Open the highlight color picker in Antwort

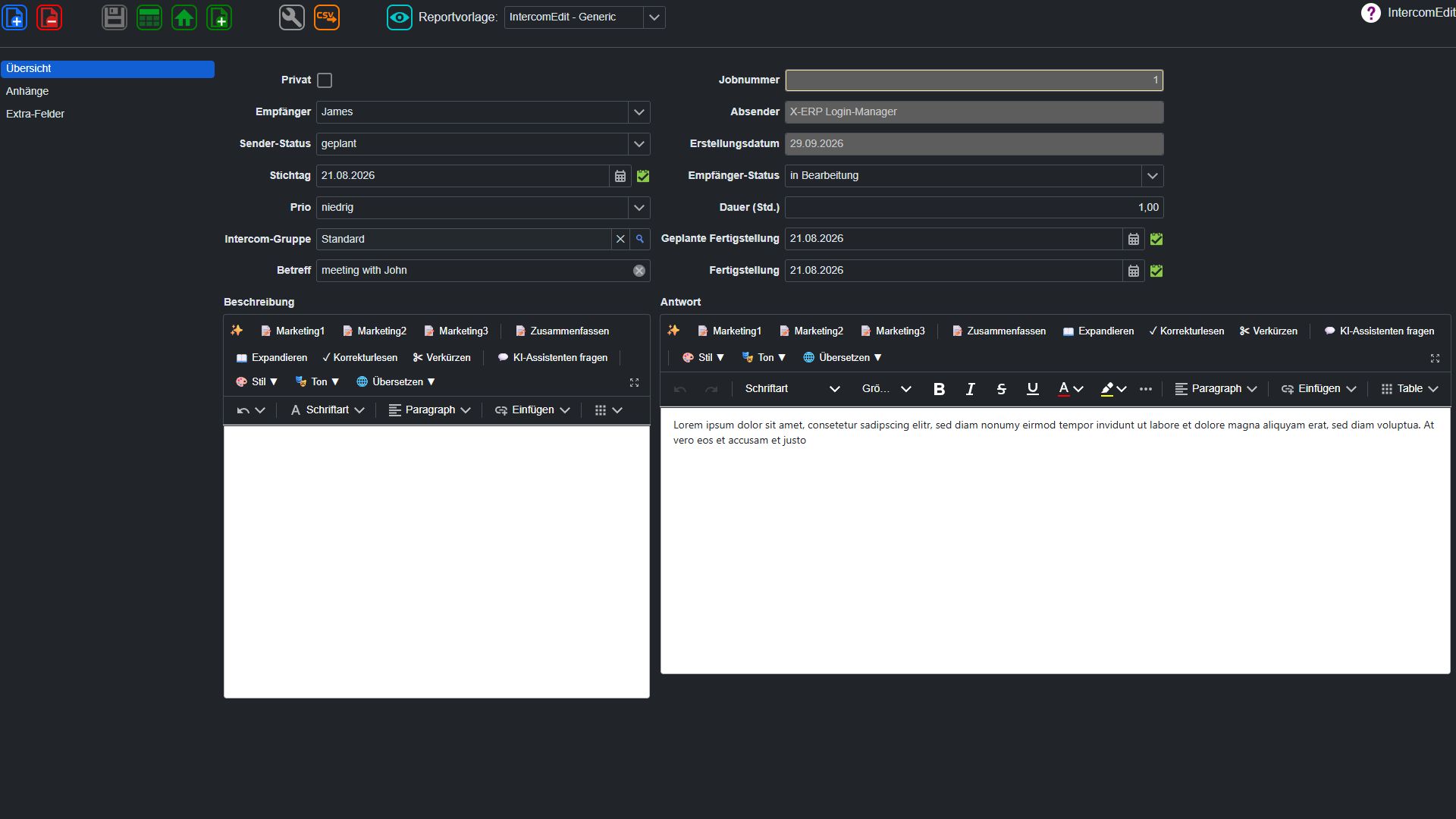coord(1113,389)
